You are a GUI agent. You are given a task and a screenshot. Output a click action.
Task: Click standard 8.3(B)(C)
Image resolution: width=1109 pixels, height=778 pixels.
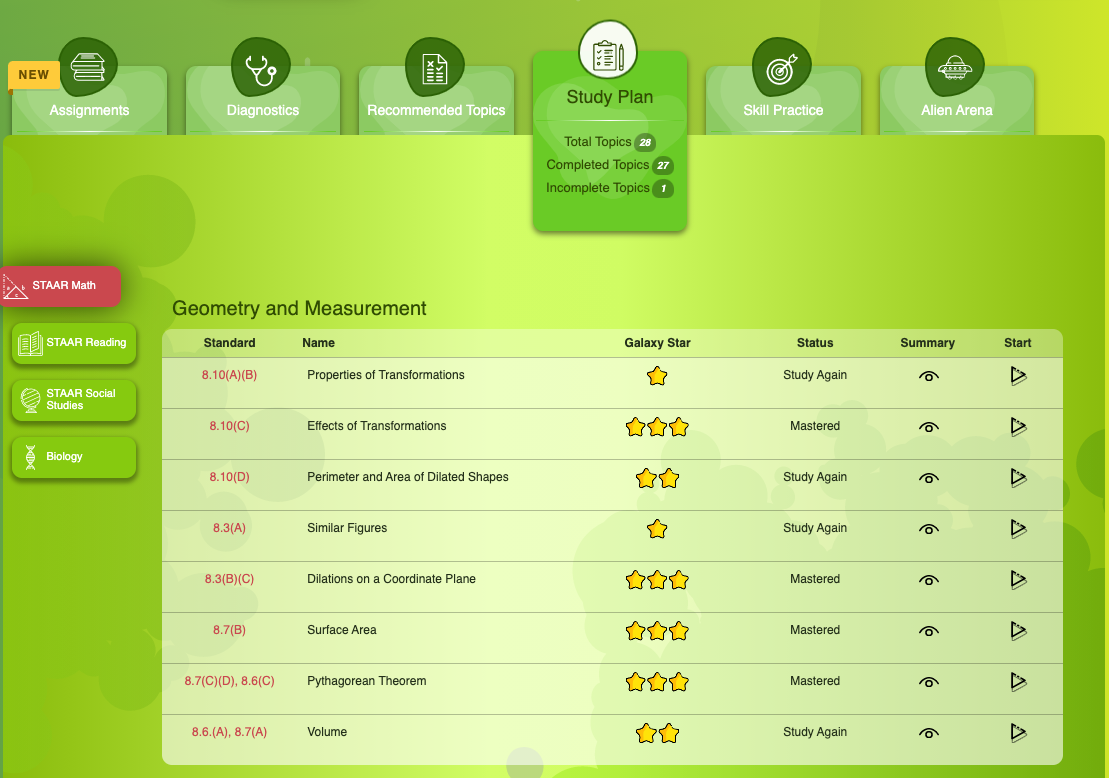click(x=229, y=579)
